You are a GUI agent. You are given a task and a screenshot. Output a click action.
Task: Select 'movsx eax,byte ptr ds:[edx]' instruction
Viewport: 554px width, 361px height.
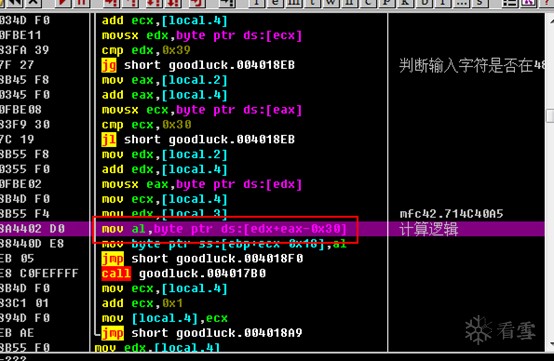(x=202, y=184)
